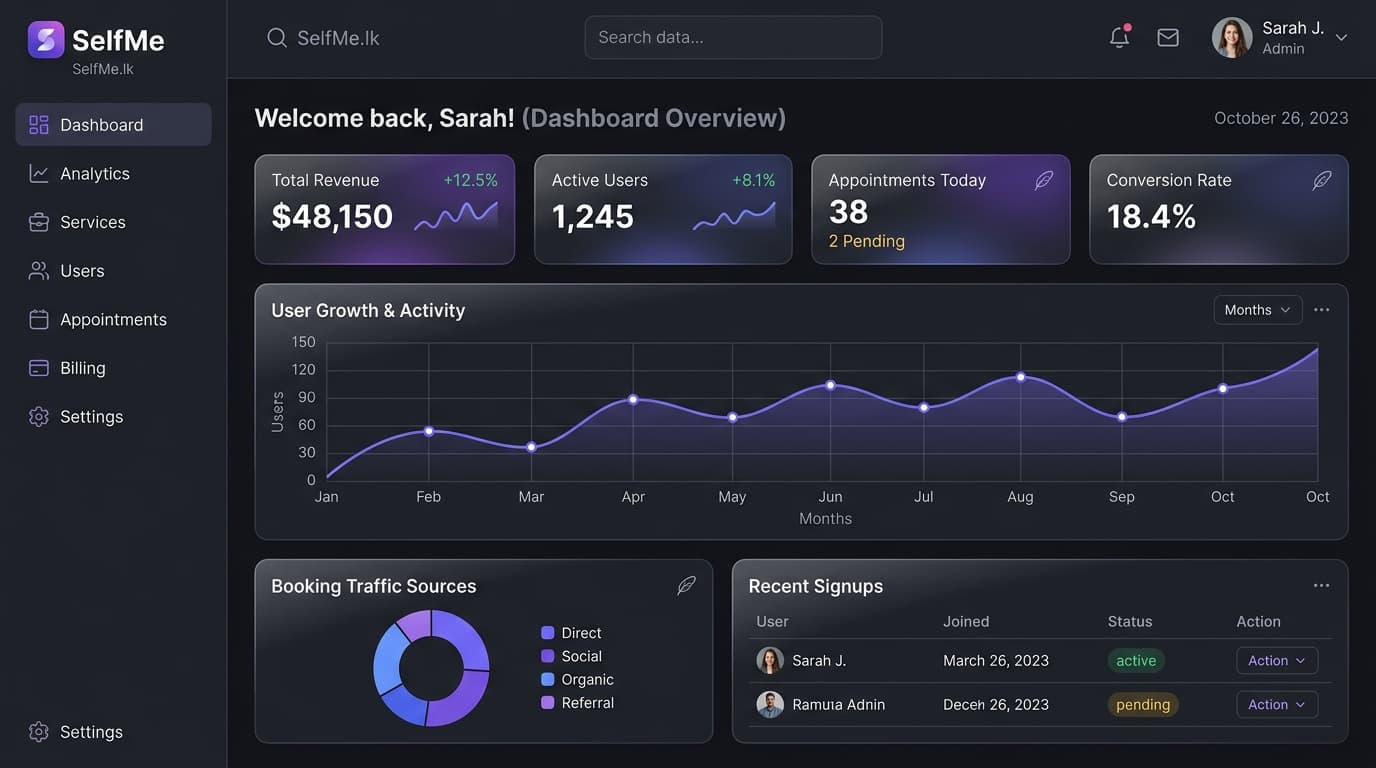Click the "User" column header
This screenshot has height=768, width=1376.
(772, 622)
